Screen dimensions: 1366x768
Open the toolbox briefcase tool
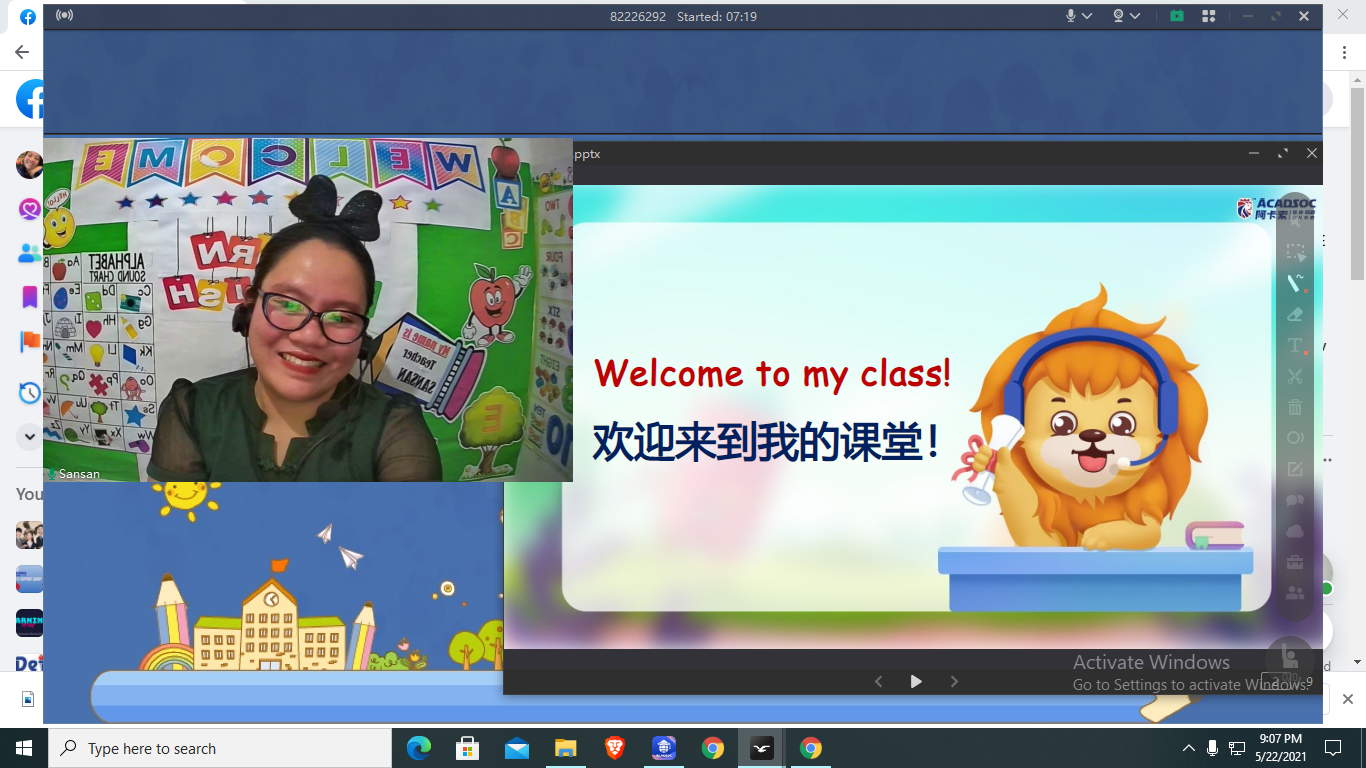point(1296,562)
